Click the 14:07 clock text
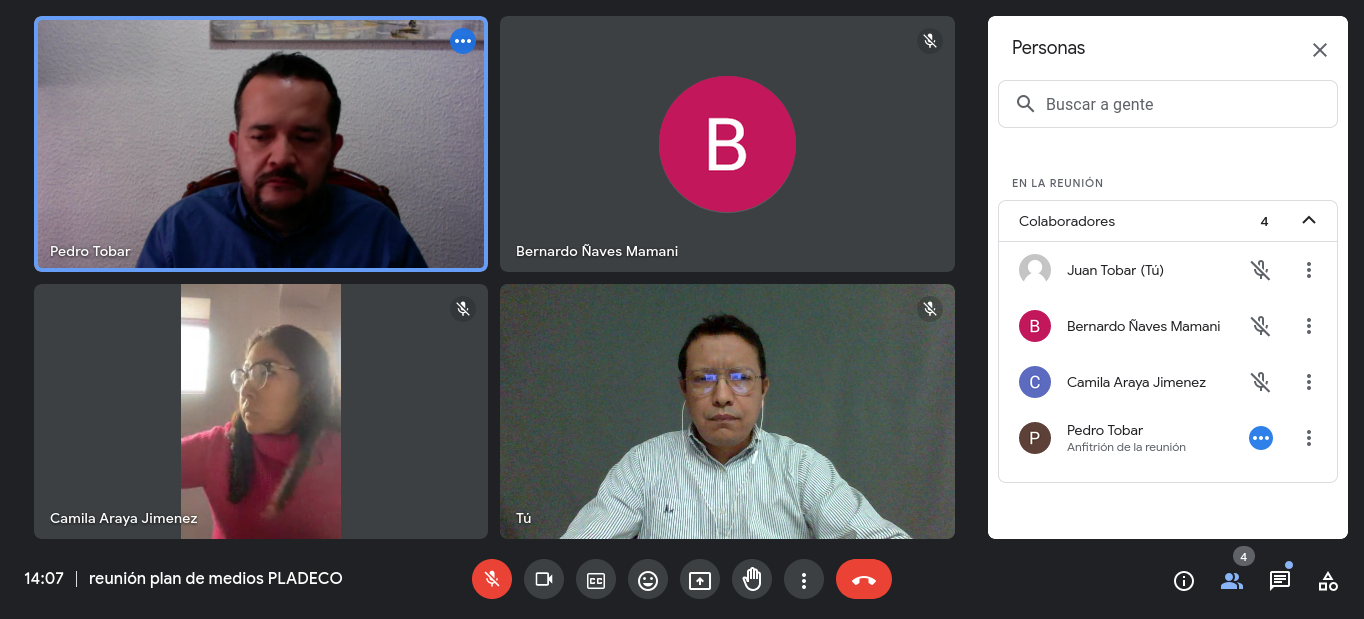The image size is (1364, 619). 44,578
